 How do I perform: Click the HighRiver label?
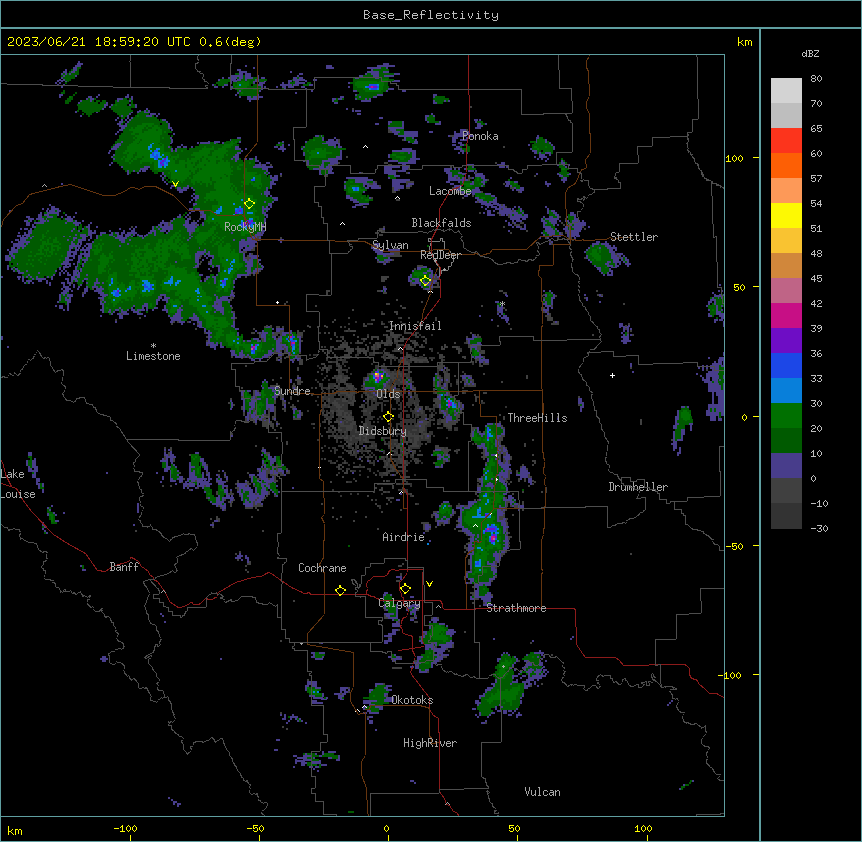pos(430,743)
